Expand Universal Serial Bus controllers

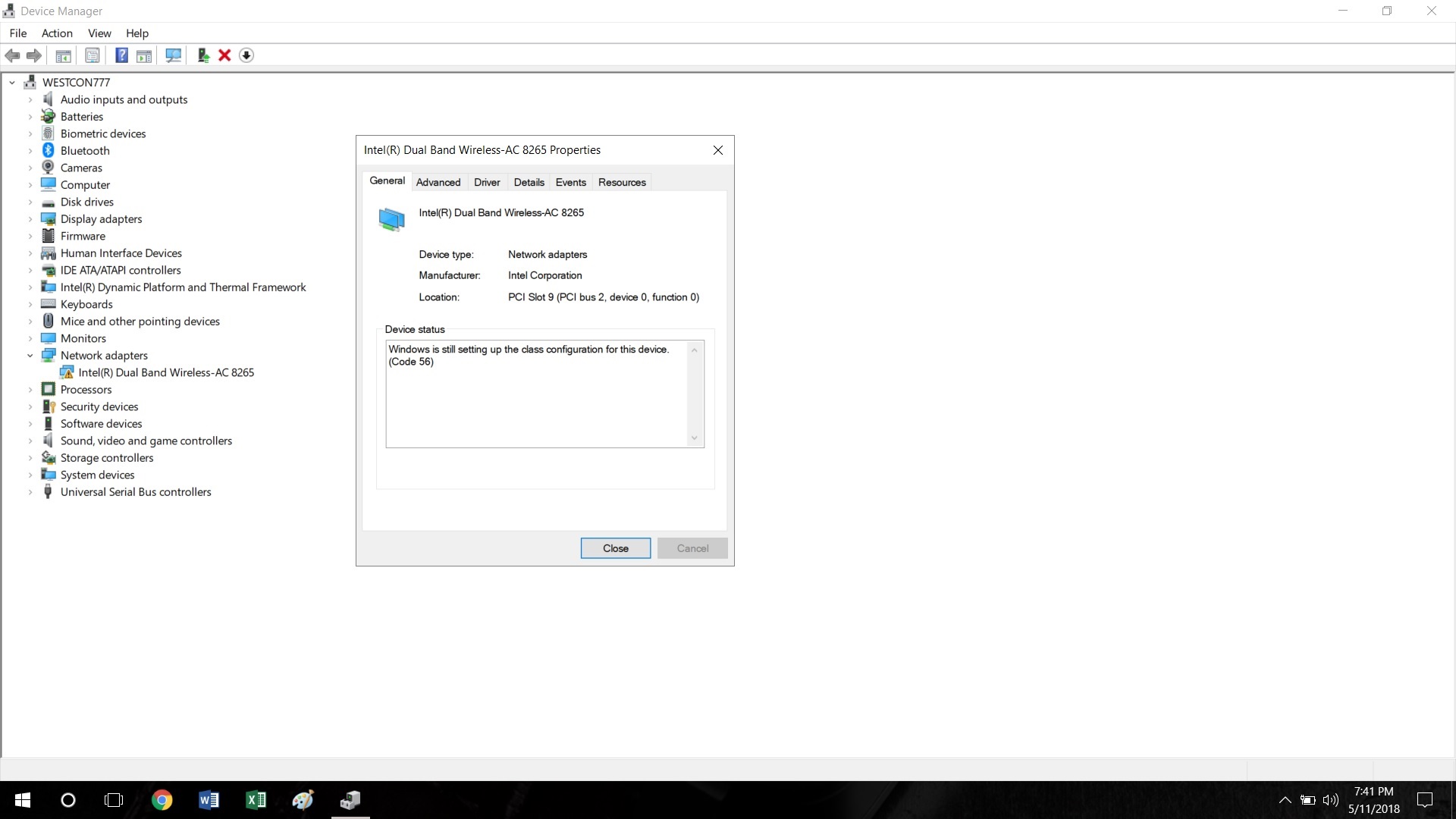[x=30, y=492]
